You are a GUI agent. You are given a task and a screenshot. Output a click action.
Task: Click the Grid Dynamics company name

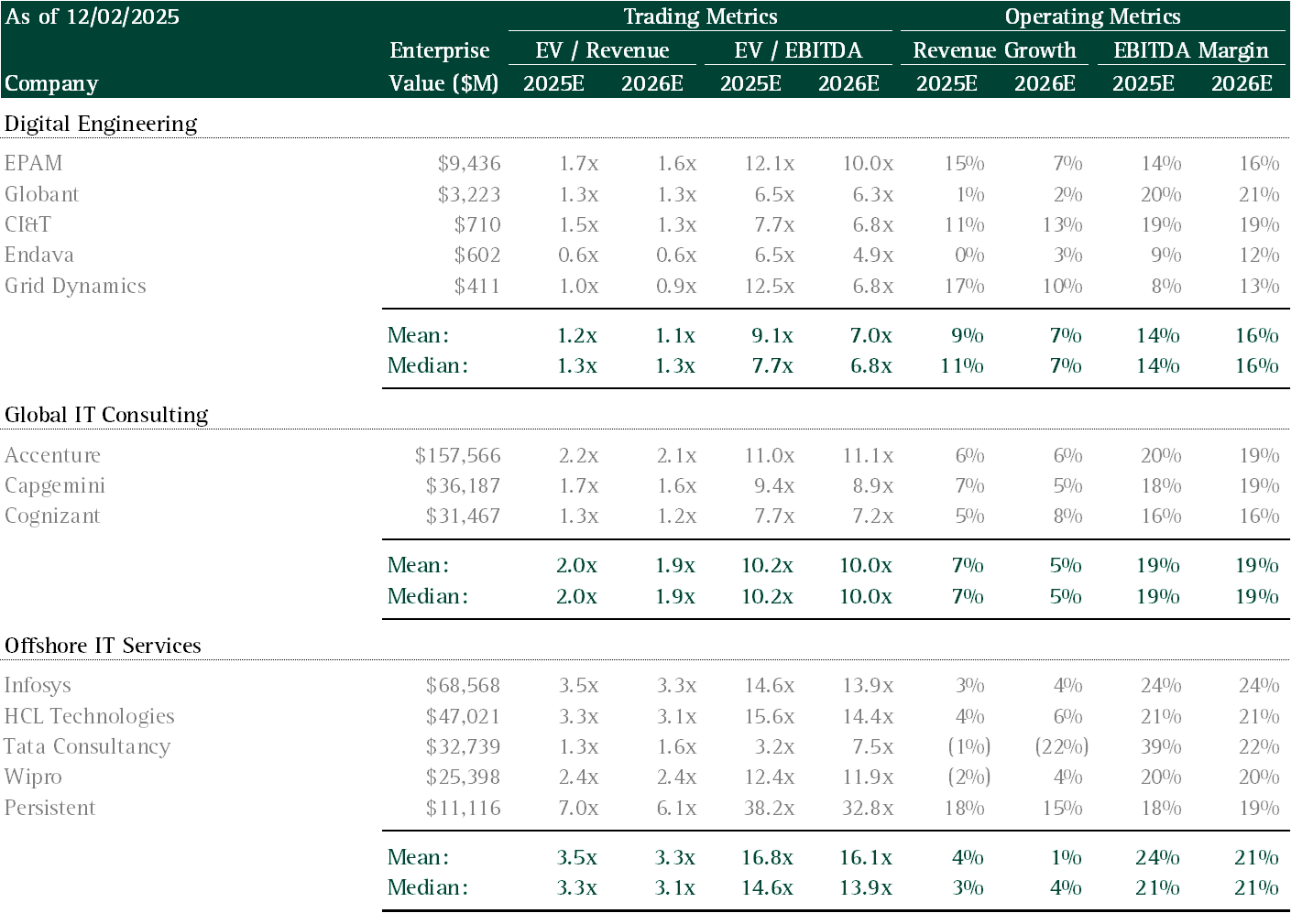coord(75,286)
